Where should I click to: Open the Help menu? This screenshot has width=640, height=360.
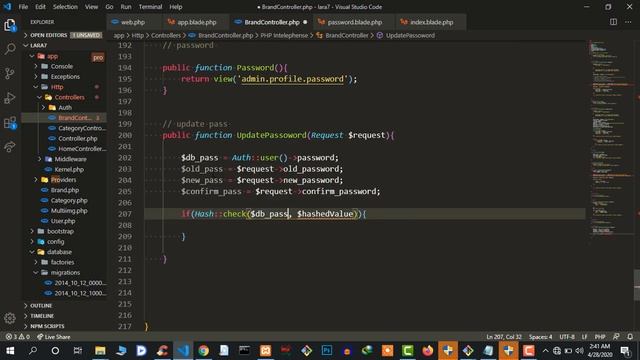coord(176,7)
